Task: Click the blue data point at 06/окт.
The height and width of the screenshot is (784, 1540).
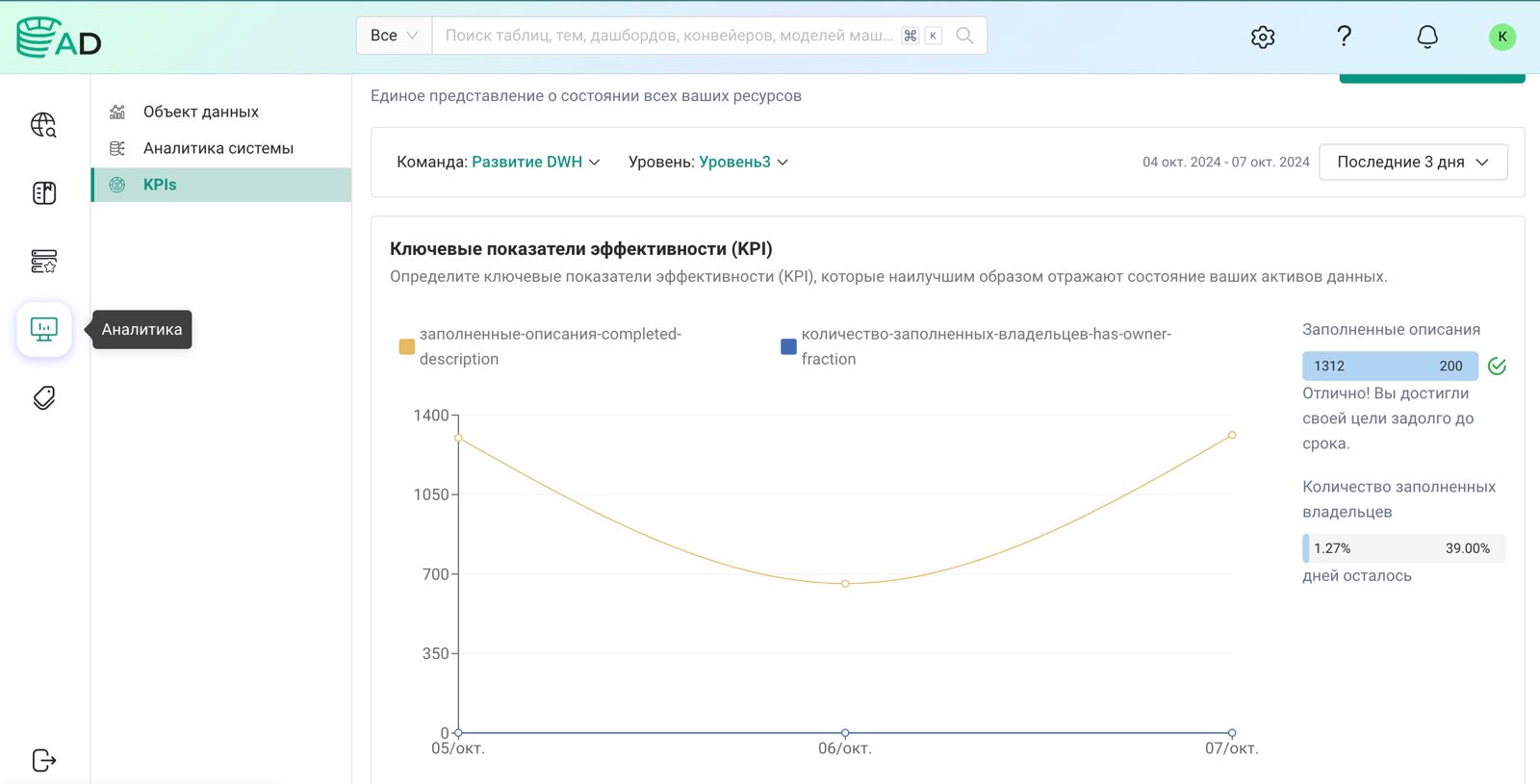Action: 845,733
